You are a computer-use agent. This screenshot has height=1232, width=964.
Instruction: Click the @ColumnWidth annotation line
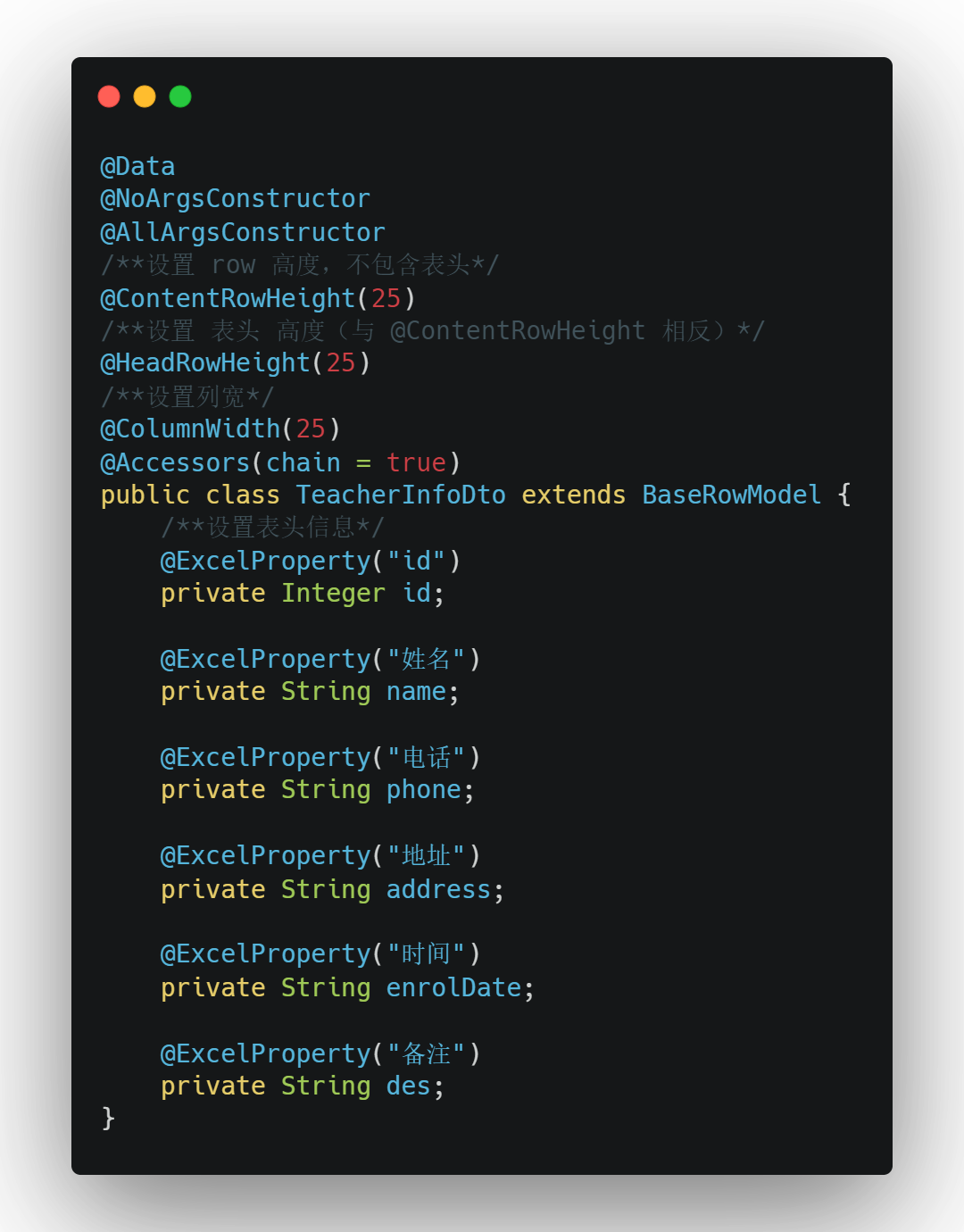(x=220, y=429)
